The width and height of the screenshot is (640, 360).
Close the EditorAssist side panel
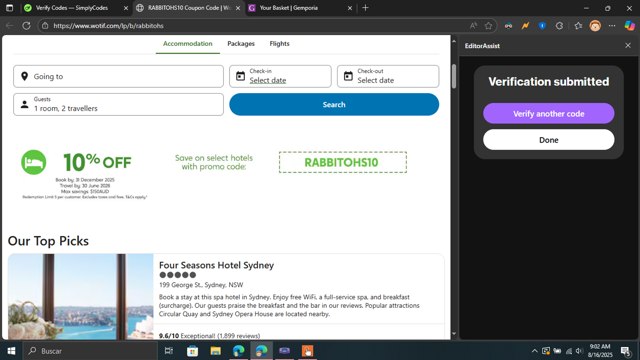628,46
